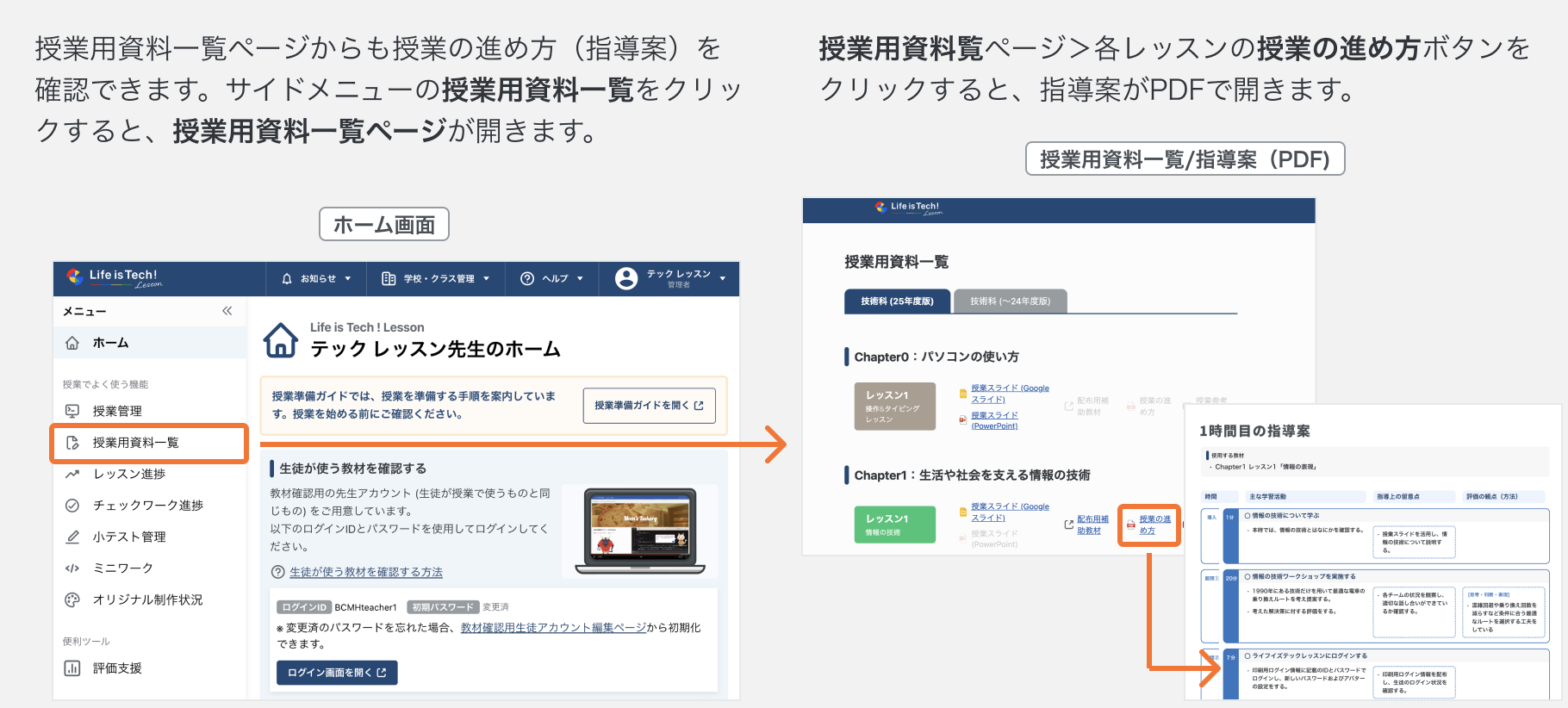The image size is (1568, 708).
Task: Click the PDF icon beside 授業の進め方
Action: [x=1131, y=525]
